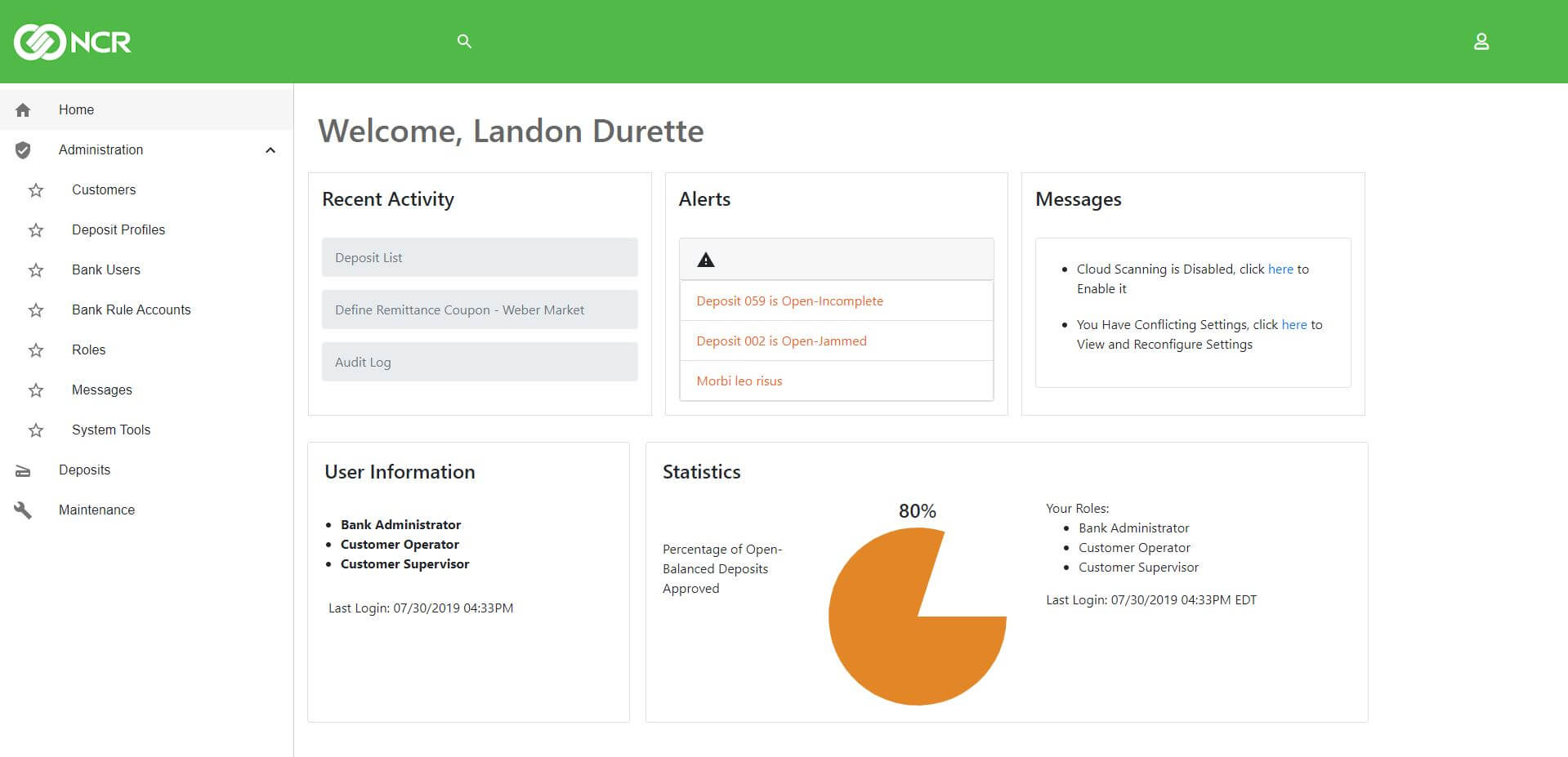Viewport: 1568px width, 757px height.
Task: Open the Roles page
Action: coord(88,350)
